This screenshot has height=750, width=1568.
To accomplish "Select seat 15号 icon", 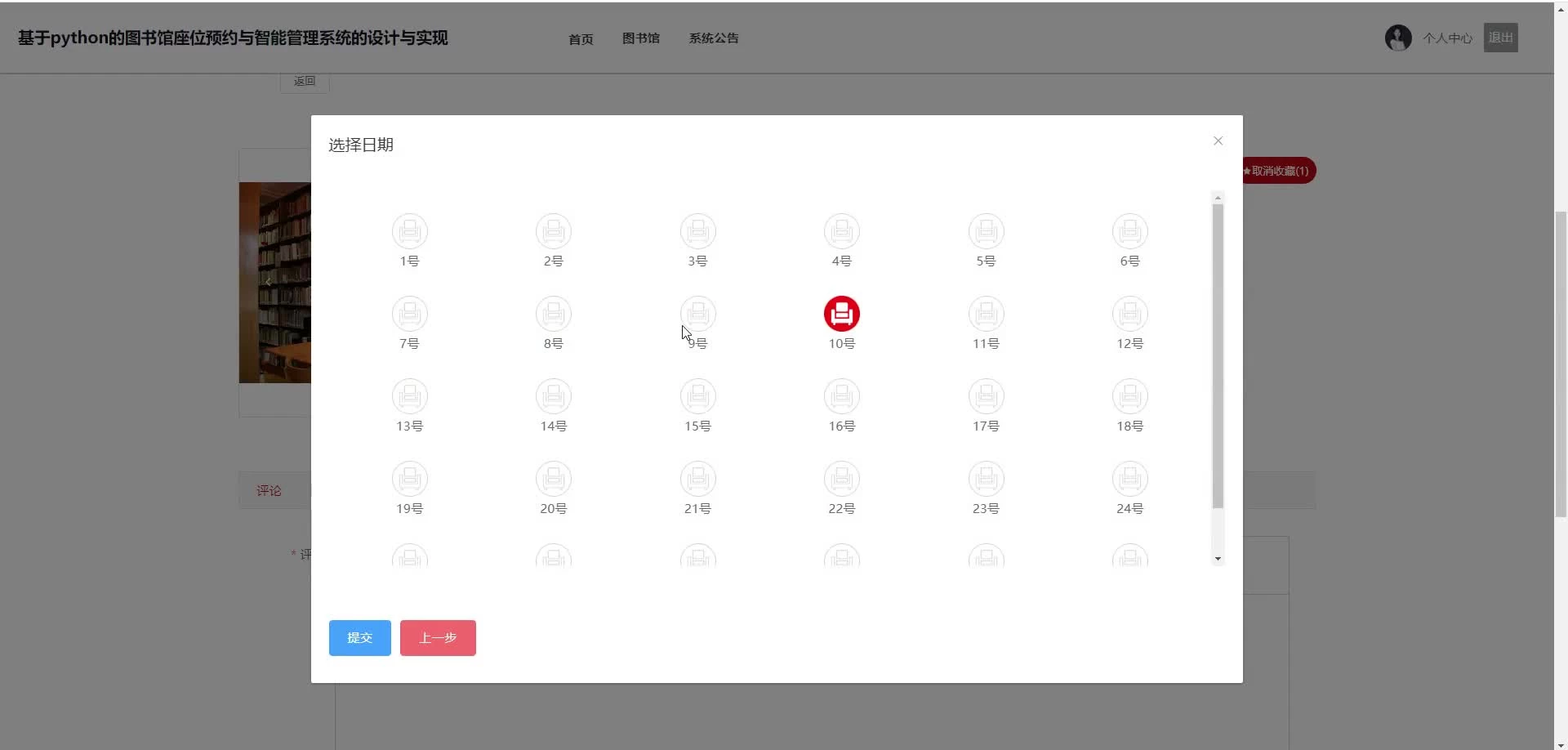I will (698, 396).
